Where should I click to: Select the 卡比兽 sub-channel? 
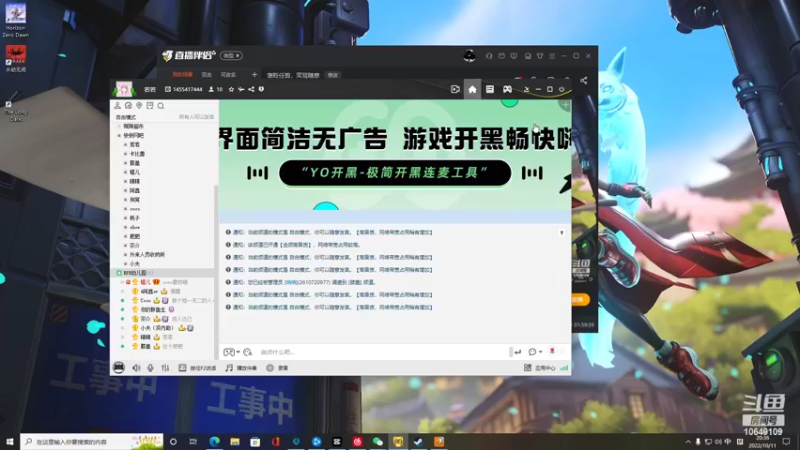(137, 154)
